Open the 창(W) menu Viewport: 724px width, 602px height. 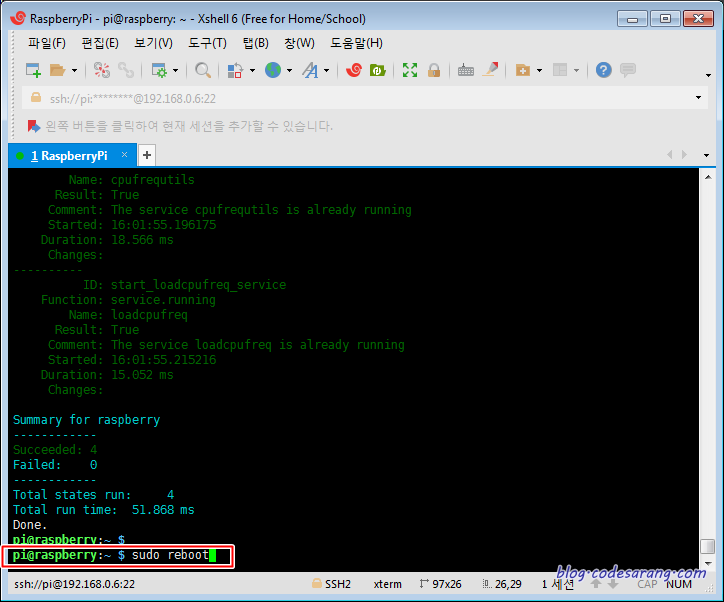[299, 43]
